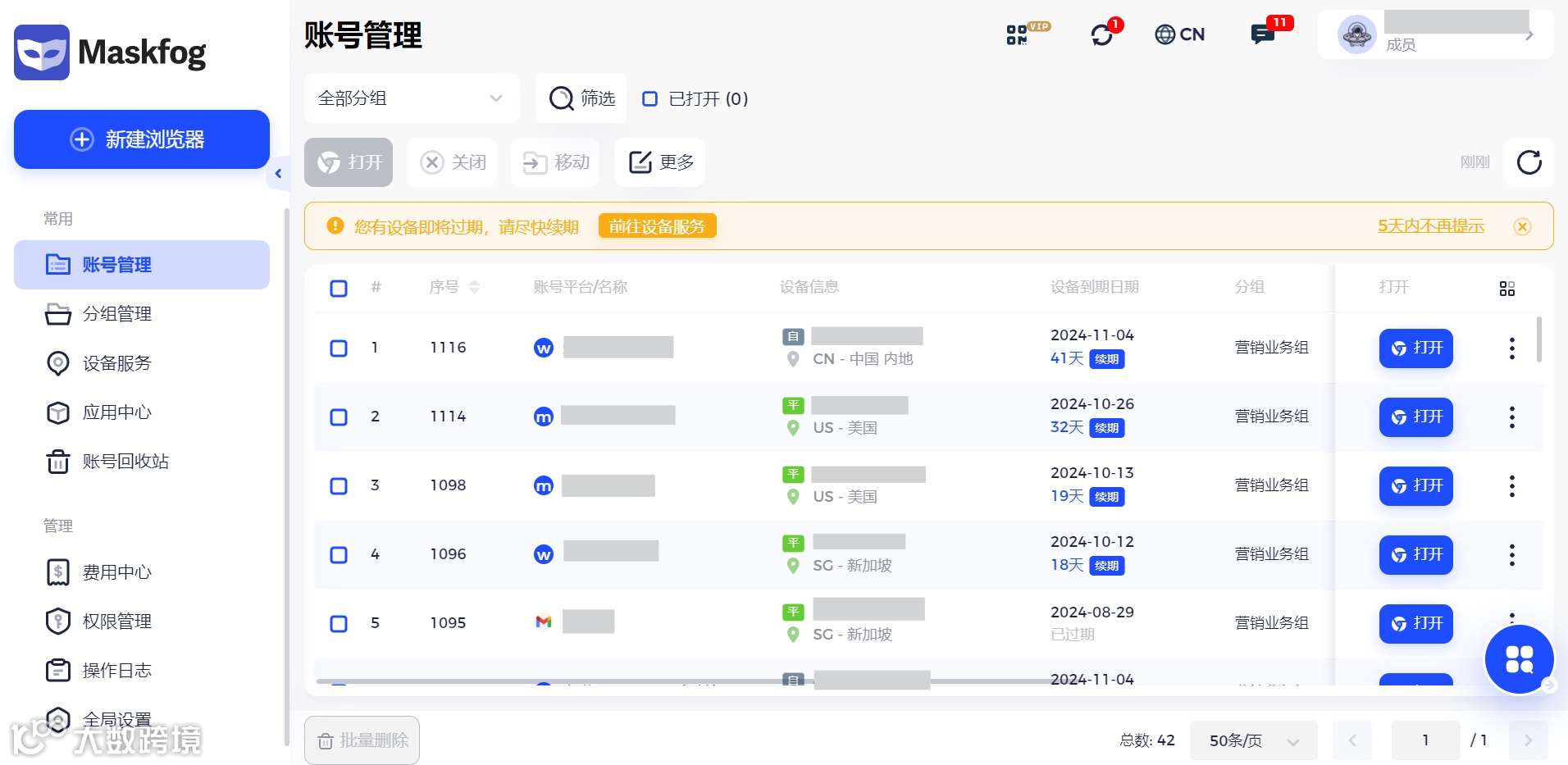Click the 新建浏览器 button
Screen dimensions: 1568x765
coord(141,139)
